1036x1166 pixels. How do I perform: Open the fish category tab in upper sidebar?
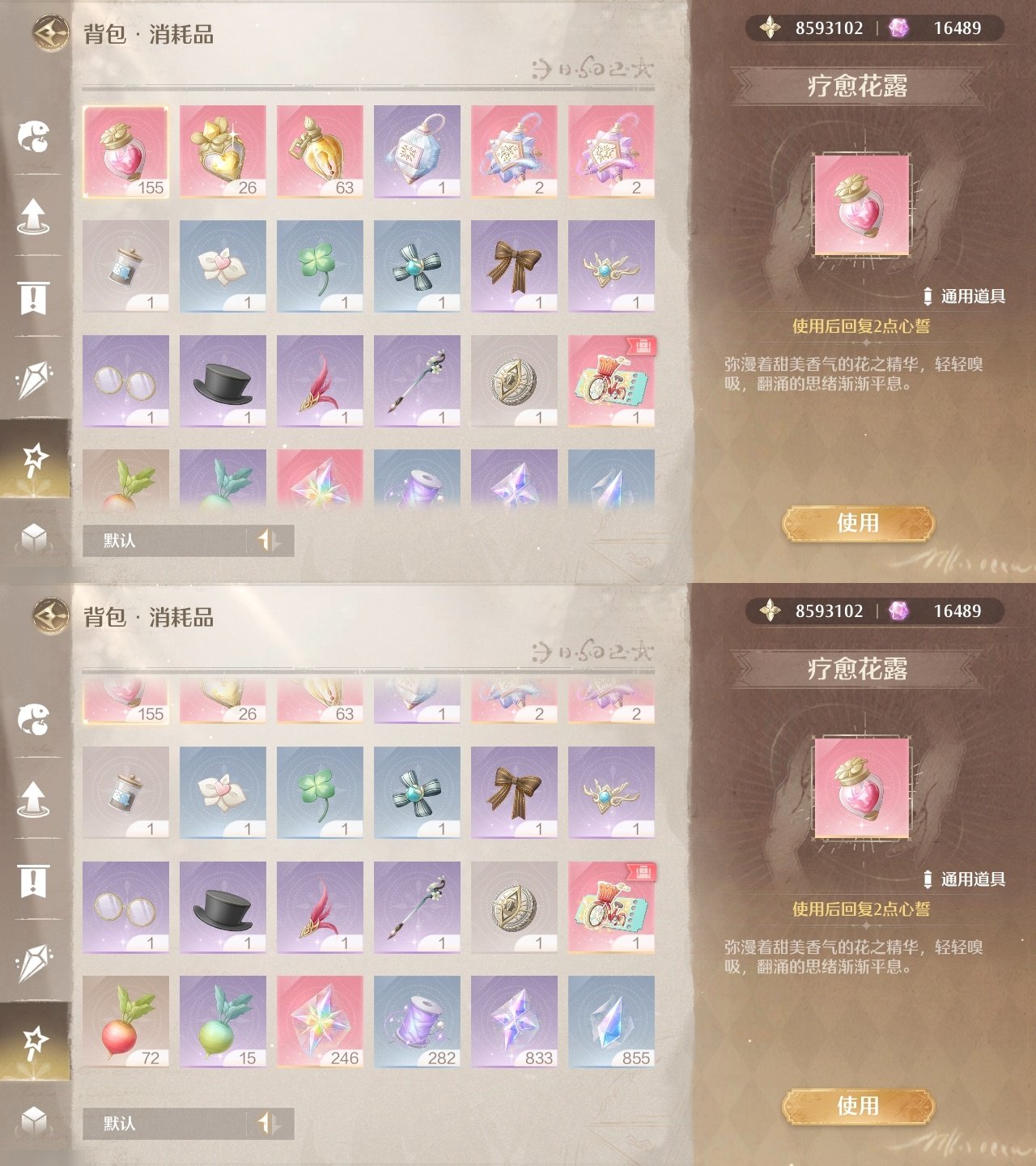pyautogui.click(x=34, y=136)
